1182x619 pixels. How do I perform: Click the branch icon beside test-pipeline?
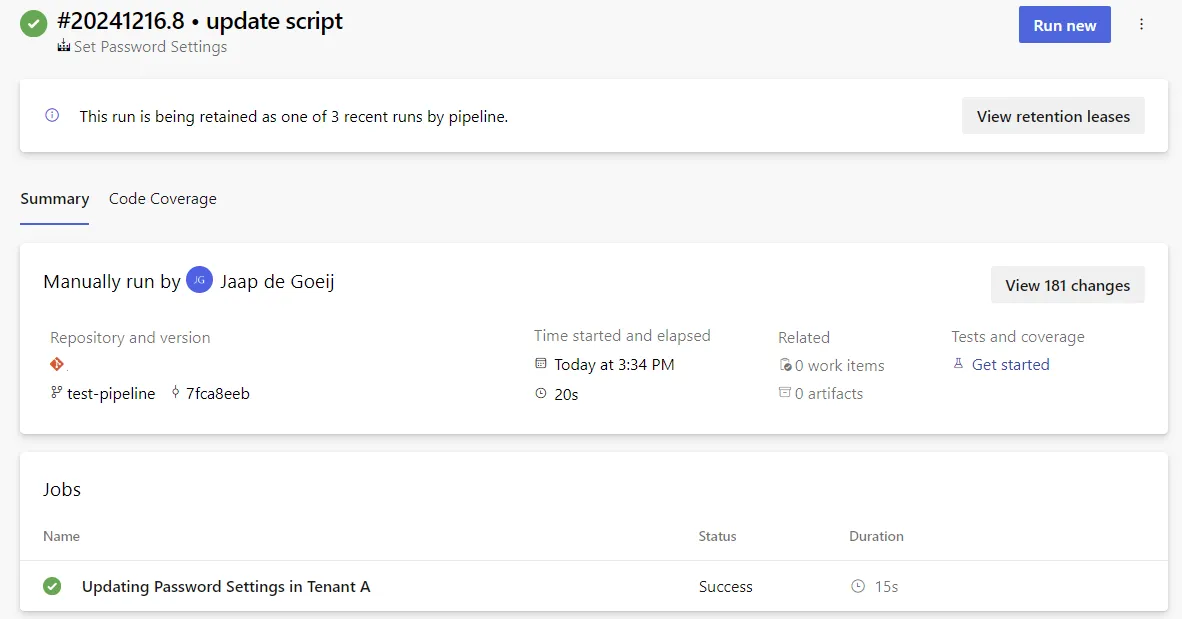coord(56,393)
